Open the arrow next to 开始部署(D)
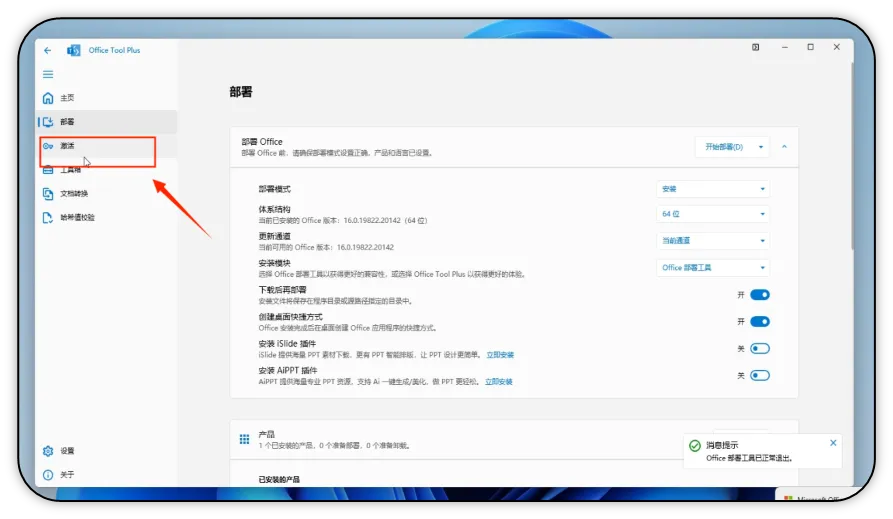Viewport: 893px width, 519px height. pos(761,147)
